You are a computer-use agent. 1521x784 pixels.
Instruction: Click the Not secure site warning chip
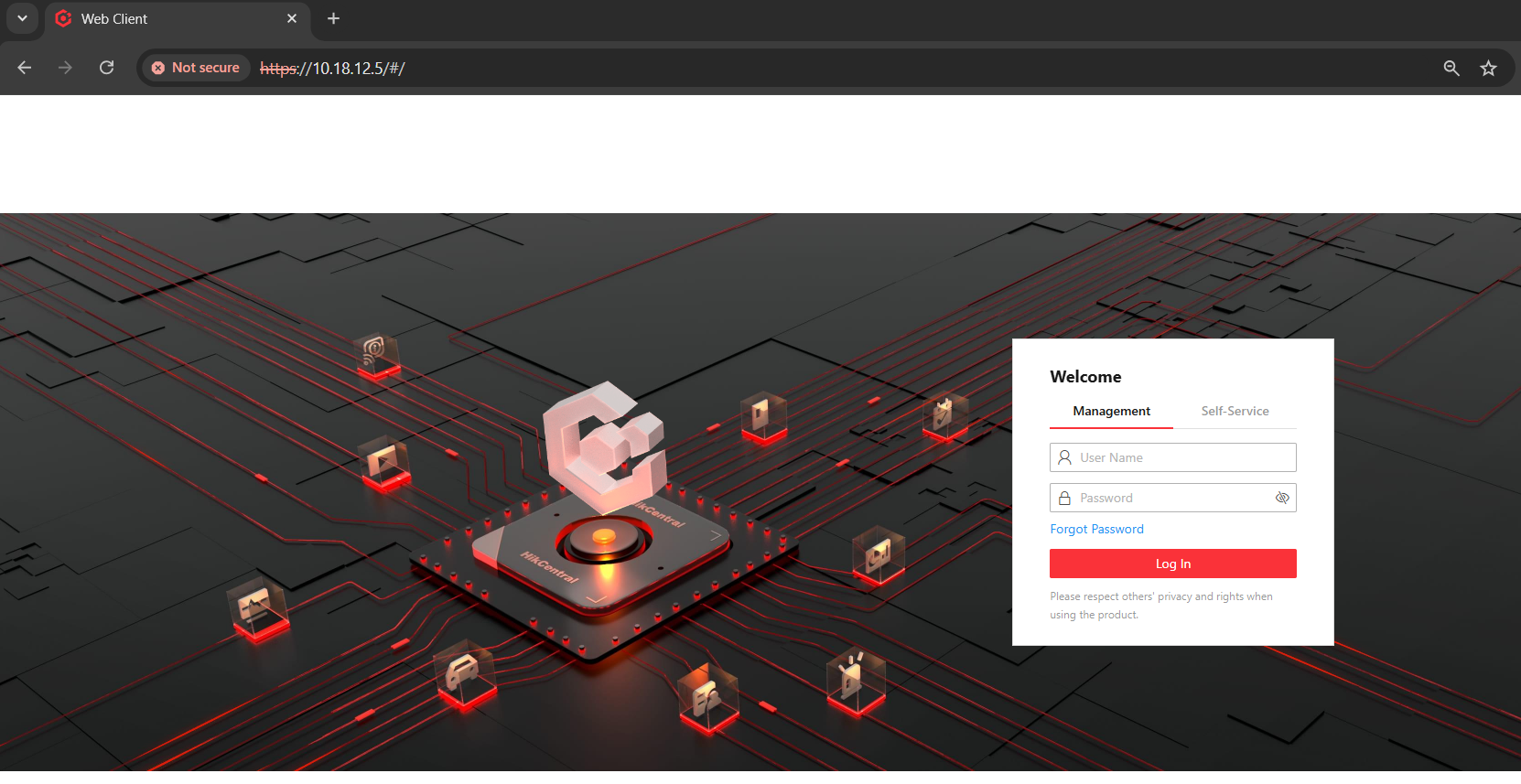(x=196, y=68)
